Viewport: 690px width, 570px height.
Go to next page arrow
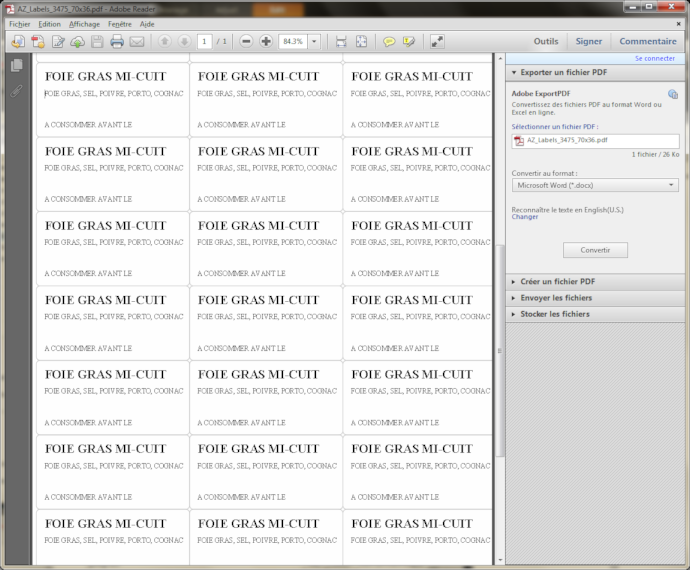point(184,42)
